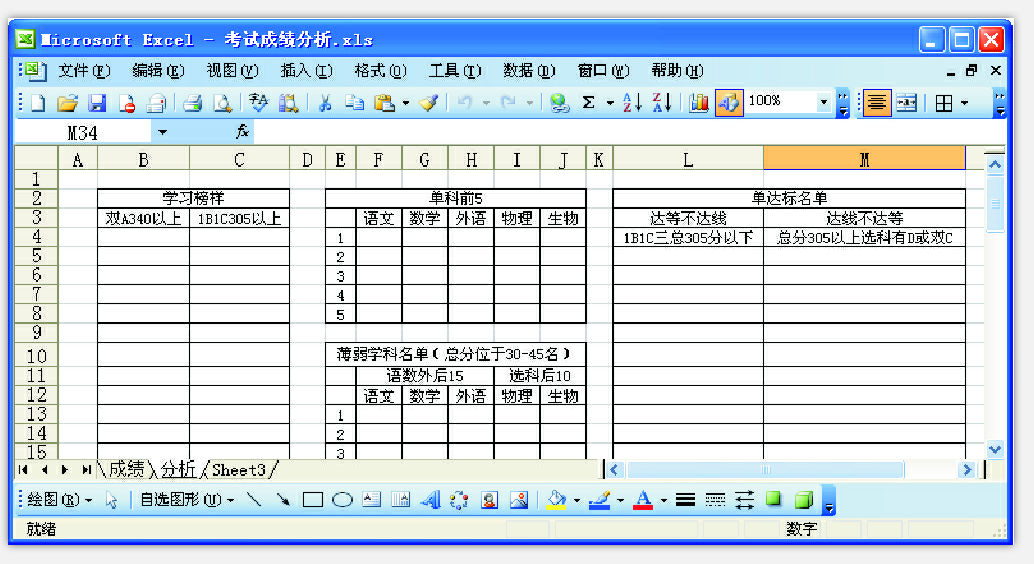Sort ascending with the A-Z icon
This screenshot has height=564, width=1034.
[x=632, y=102]
